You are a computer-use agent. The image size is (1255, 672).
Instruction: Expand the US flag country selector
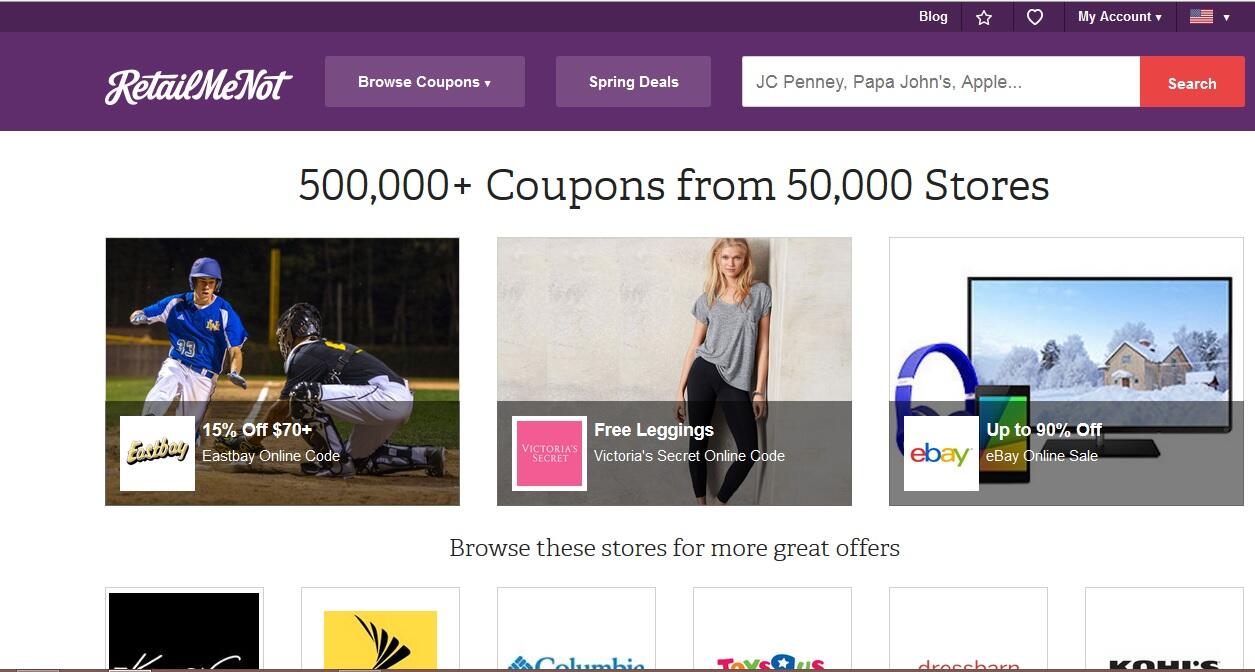point(1209,17)
